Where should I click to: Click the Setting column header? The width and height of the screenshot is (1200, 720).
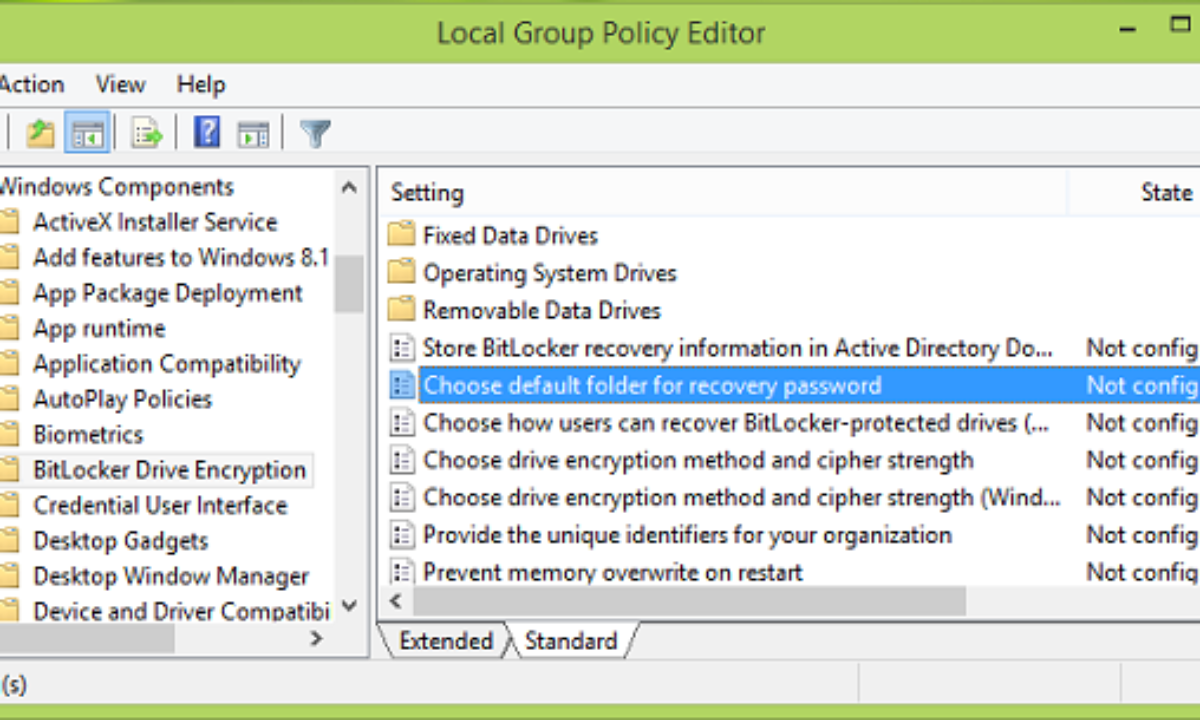[x=427, y=193]
